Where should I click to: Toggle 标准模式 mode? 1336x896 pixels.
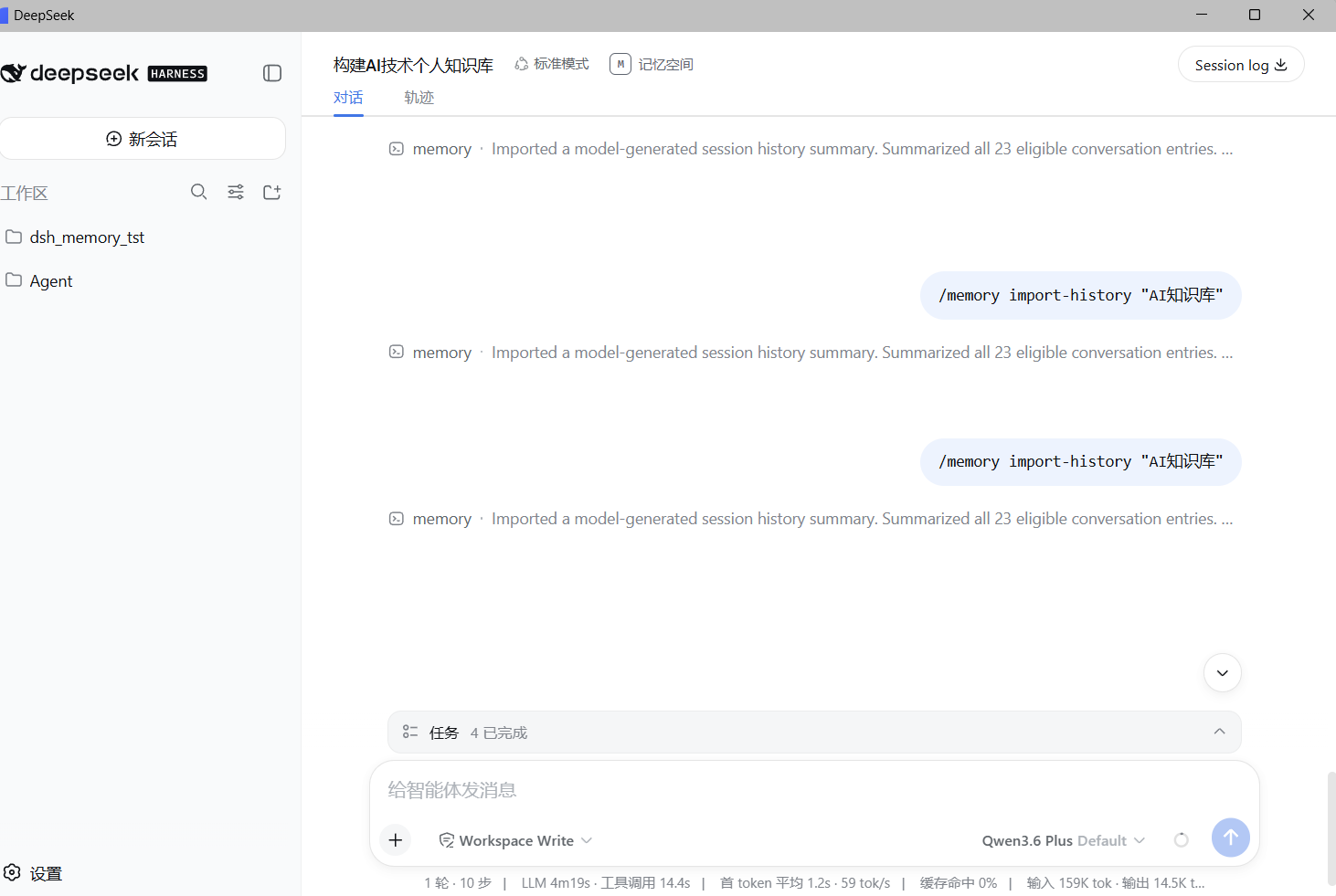[552, 64]
